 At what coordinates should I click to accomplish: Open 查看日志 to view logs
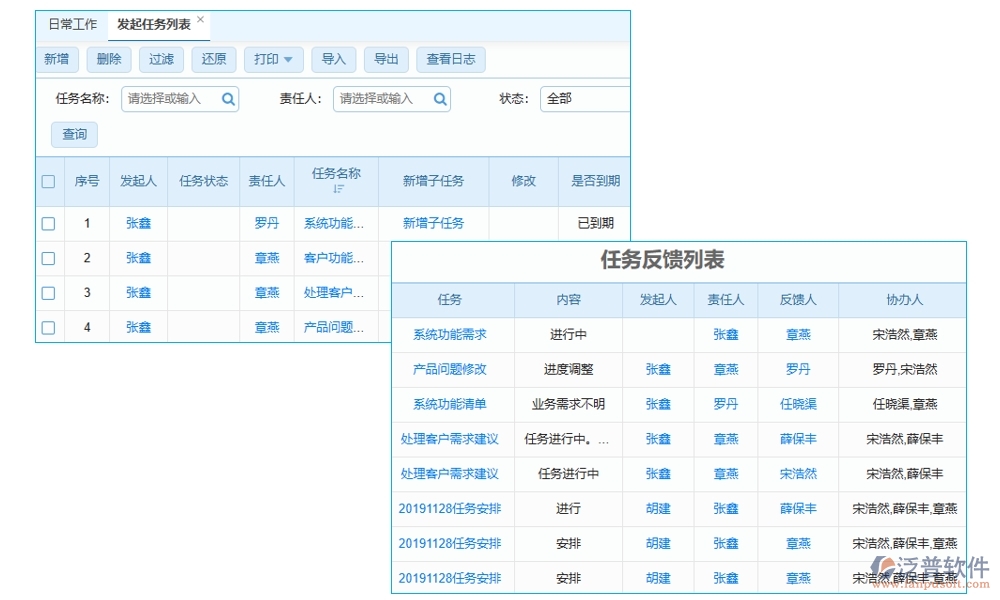coord(450,59)
